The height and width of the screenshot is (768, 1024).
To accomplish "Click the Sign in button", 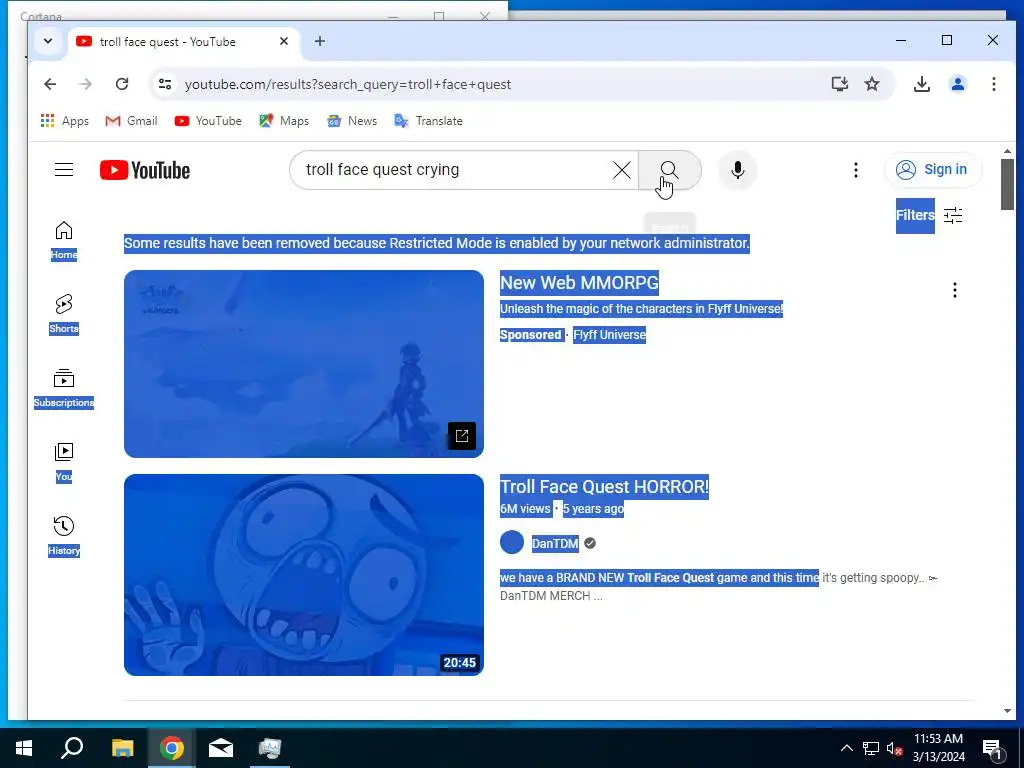I will coord(933,170).
